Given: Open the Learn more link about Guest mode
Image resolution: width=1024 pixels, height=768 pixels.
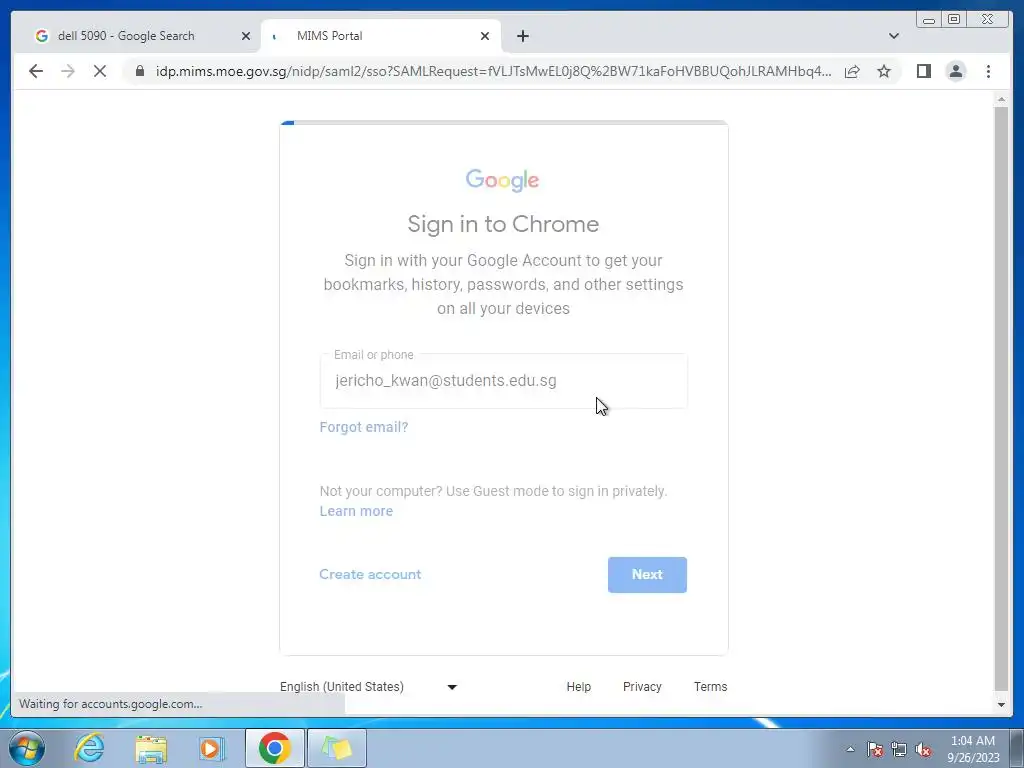Looking at the screenshot, I should pos(356,511).
